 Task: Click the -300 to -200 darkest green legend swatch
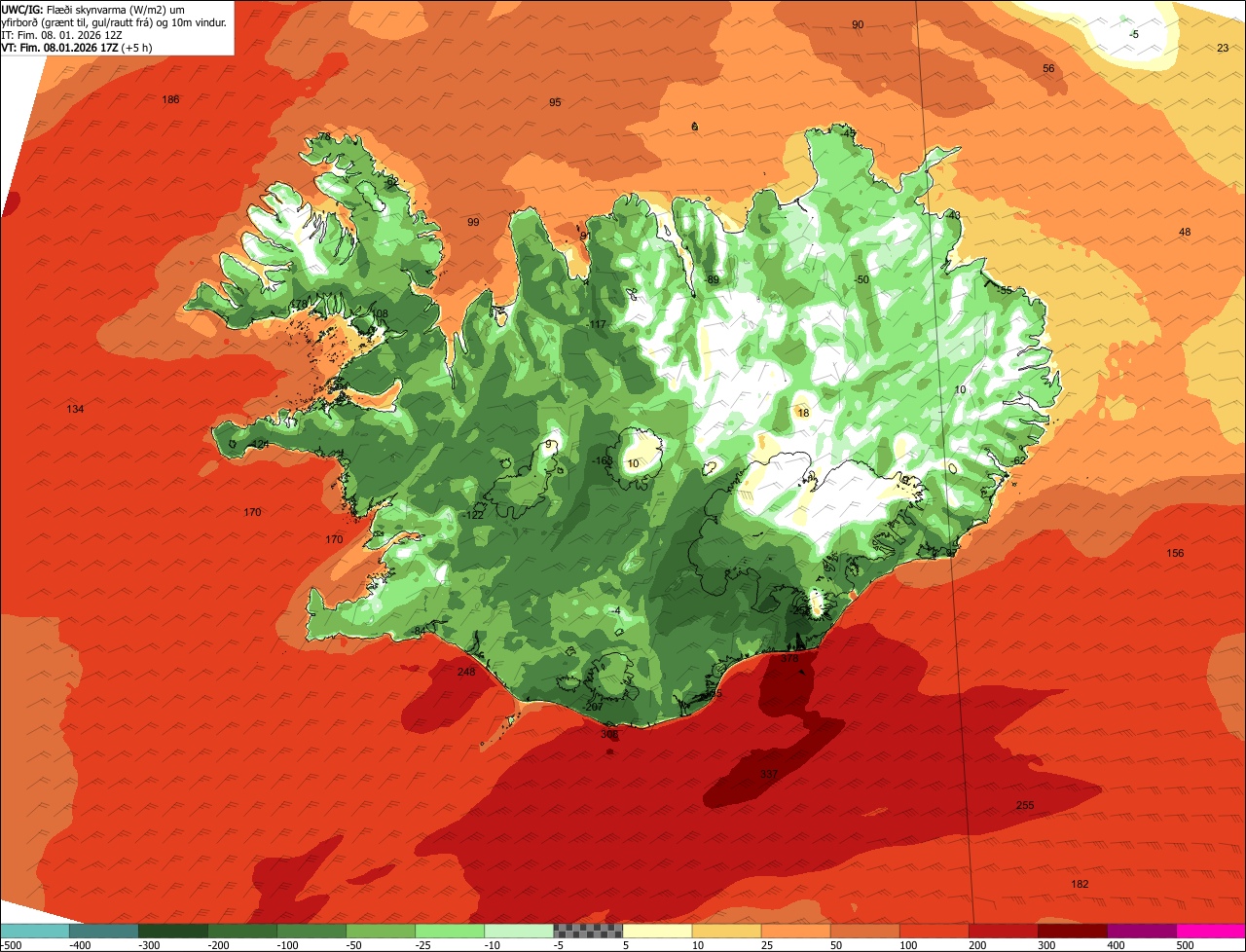pyautogui.click(x=172, y=931)
